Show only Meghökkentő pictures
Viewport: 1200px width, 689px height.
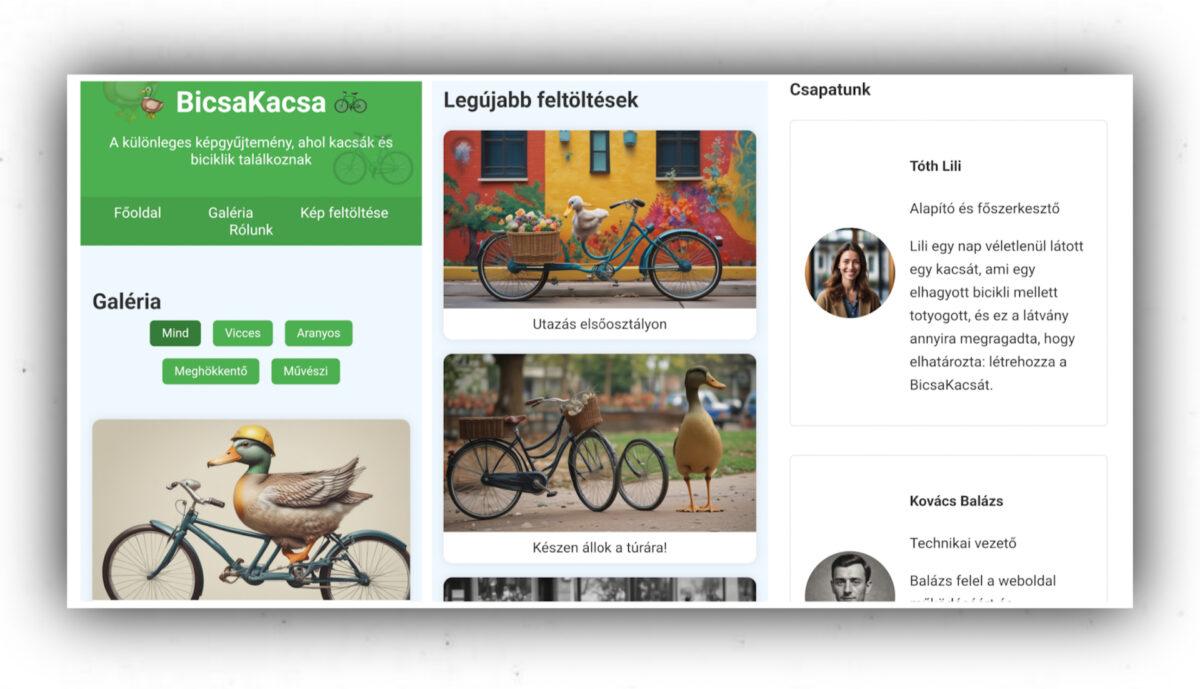211,371
